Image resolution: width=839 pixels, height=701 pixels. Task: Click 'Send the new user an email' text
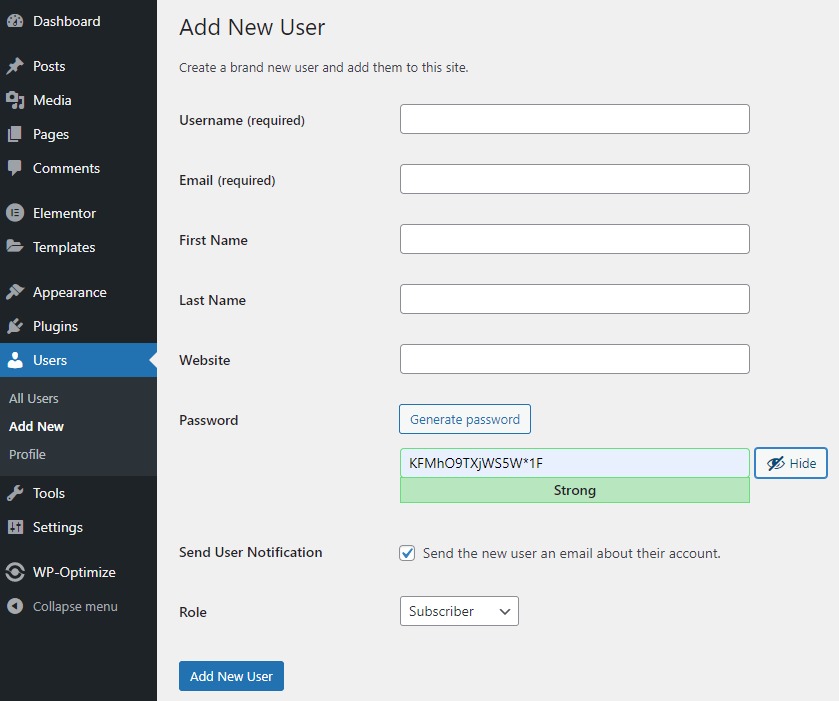point(571,553)
